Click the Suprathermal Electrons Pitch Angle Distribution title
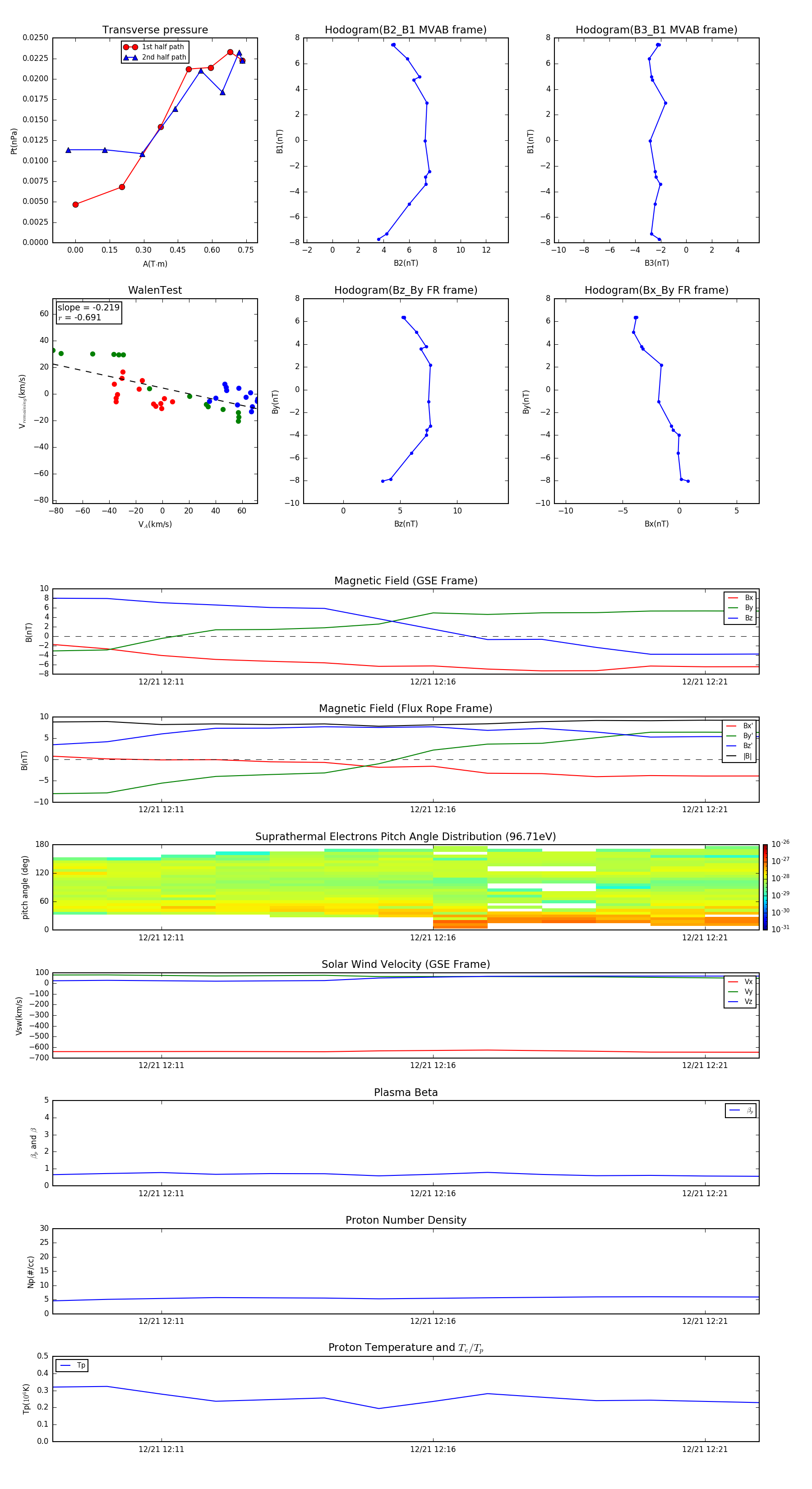The image size is (812, 1489). [x=406, y=837]
